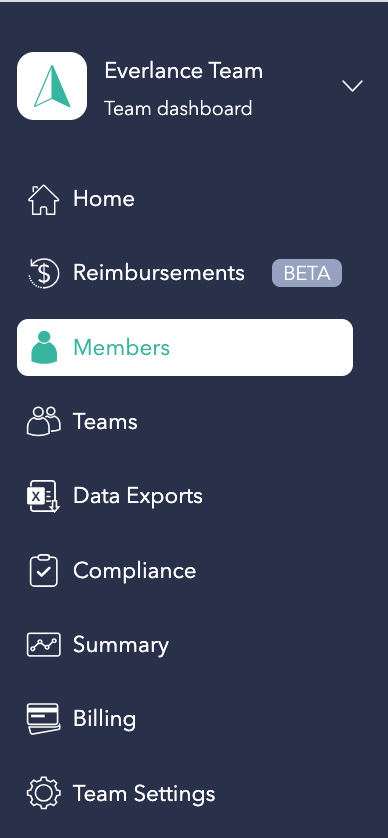Click the Data Exports spreadsheet icon
The image size is (388, 838).
pos(43,496)
